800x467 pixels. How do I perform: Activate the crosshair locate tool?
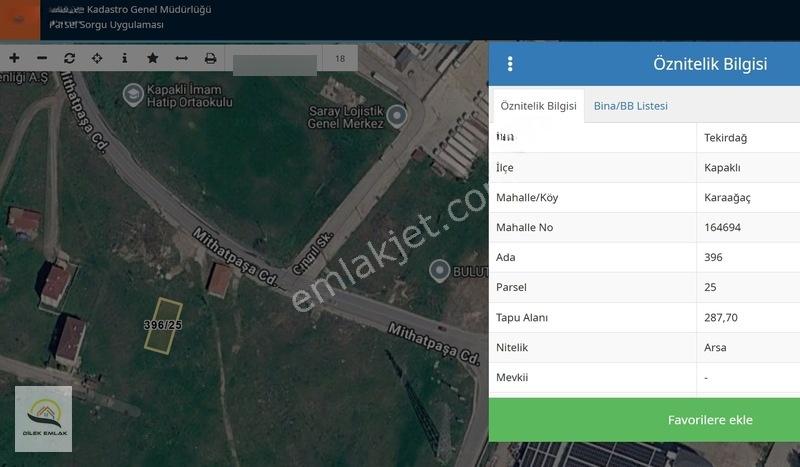coord(97,58)
